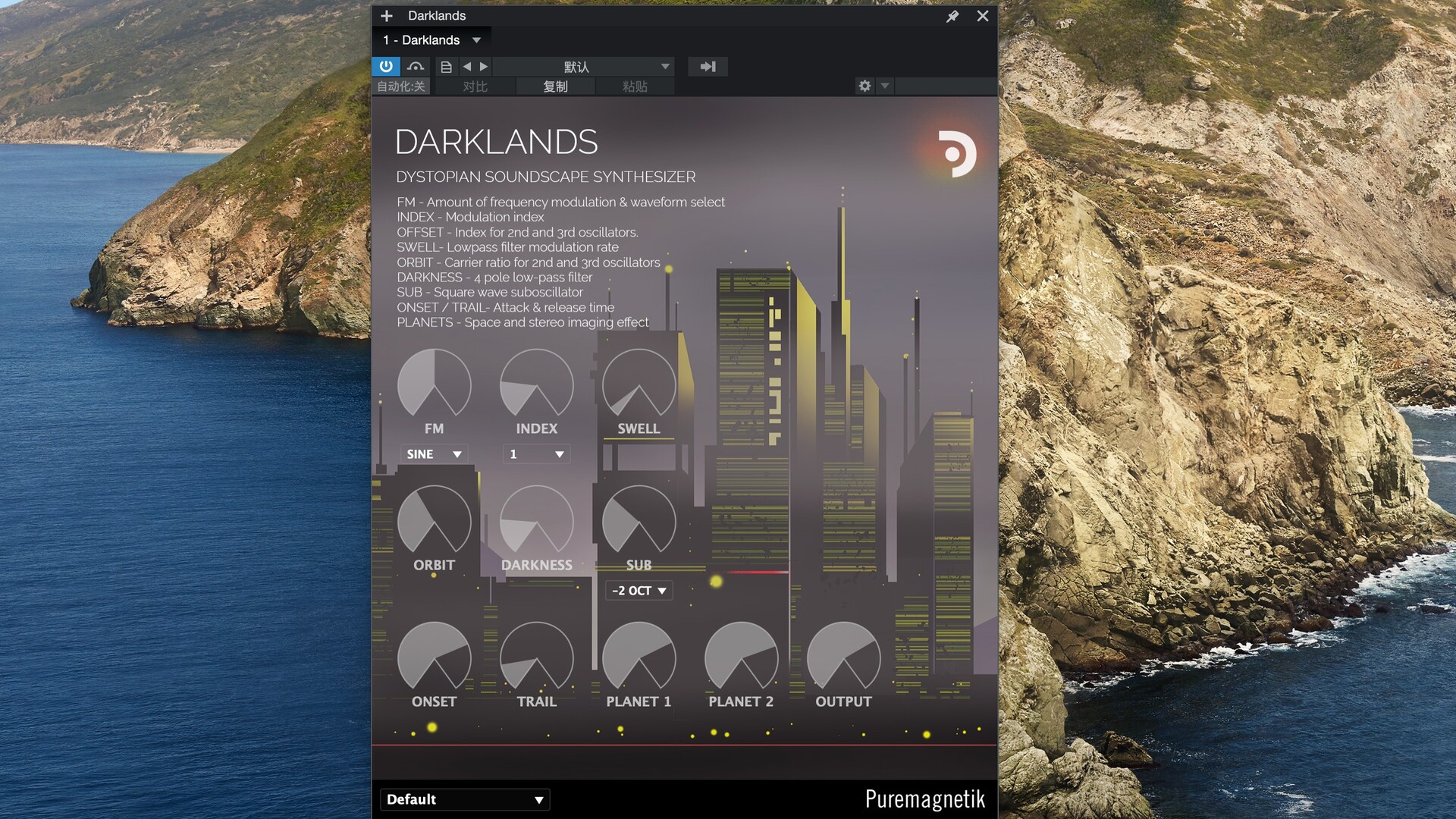The image size is (1456, 819).
Task: Click the DARKNESS label text
Action: point(537,565)
